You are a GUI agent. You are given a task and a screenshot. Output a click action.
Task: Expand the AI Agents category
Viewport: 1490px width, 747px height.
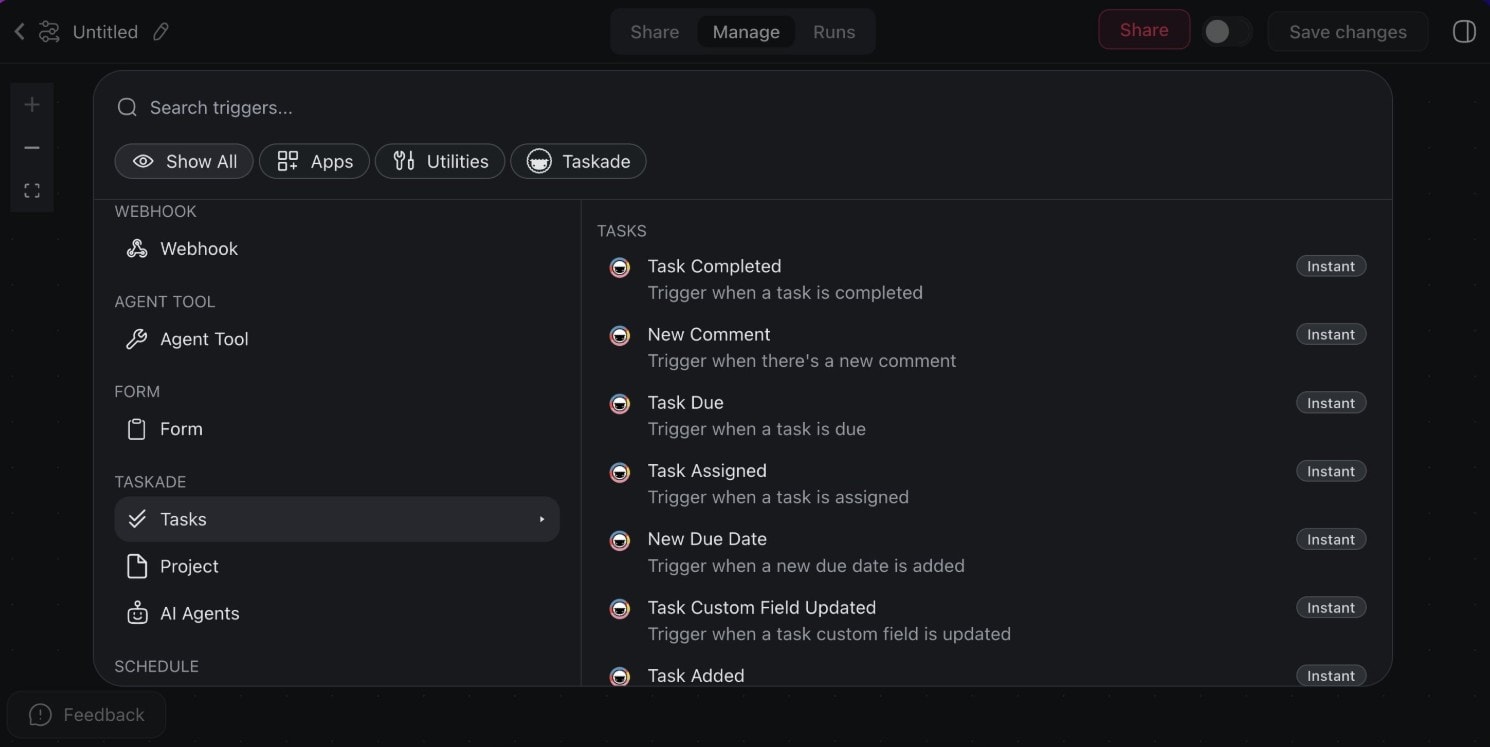pos(199,613)
